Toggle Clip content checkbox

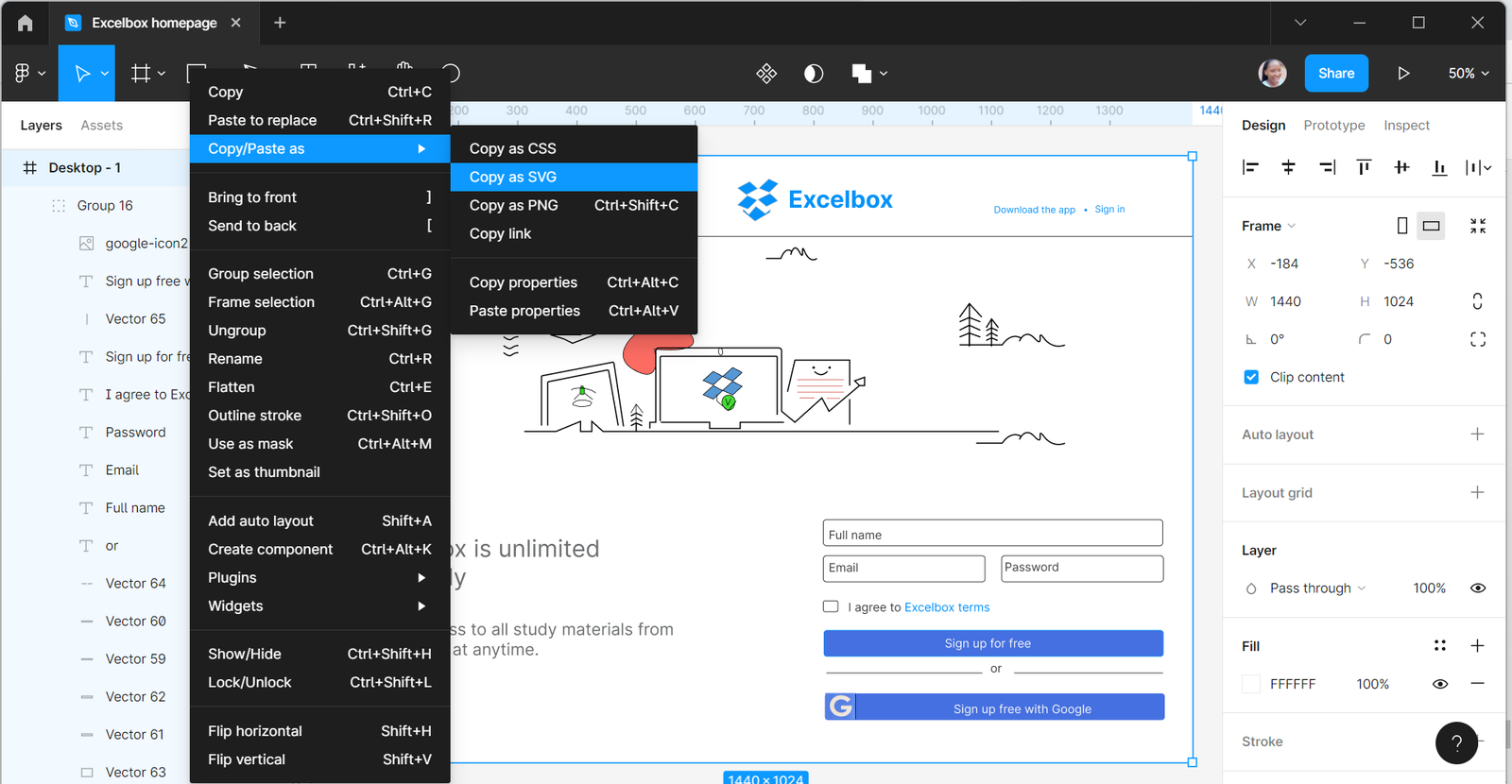(1251, 377)
